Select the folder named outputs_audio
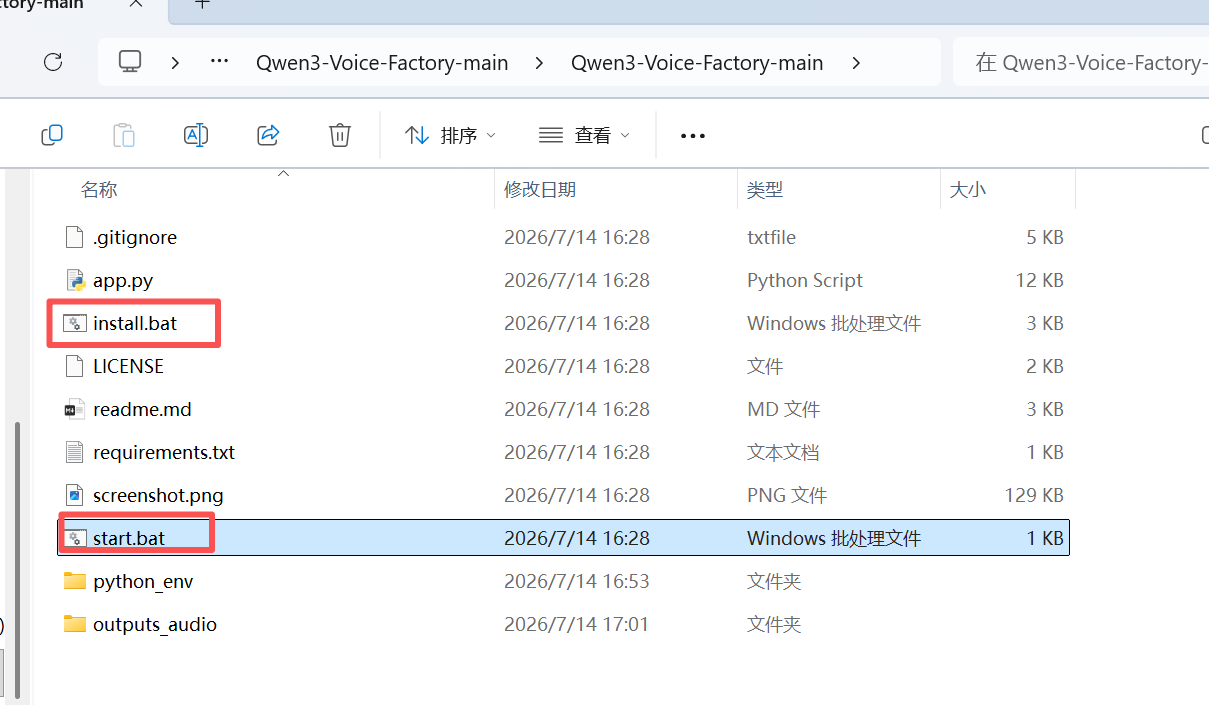 point(155,624)
